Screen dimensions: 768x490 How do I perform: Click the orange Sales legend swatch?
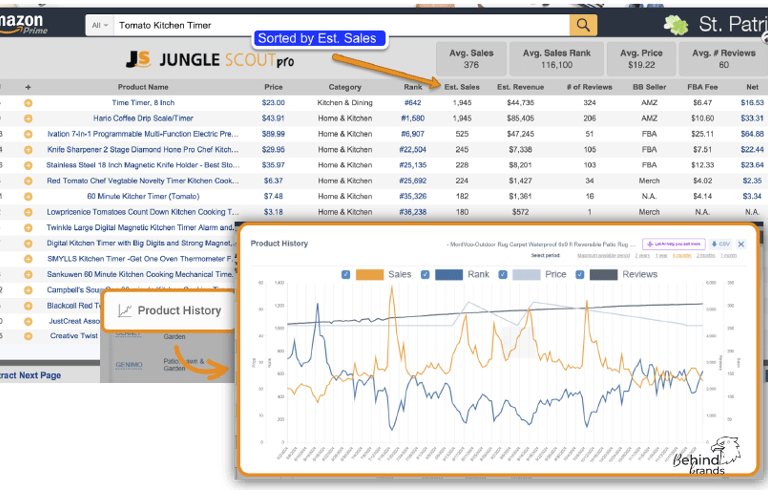click(370, 274)
